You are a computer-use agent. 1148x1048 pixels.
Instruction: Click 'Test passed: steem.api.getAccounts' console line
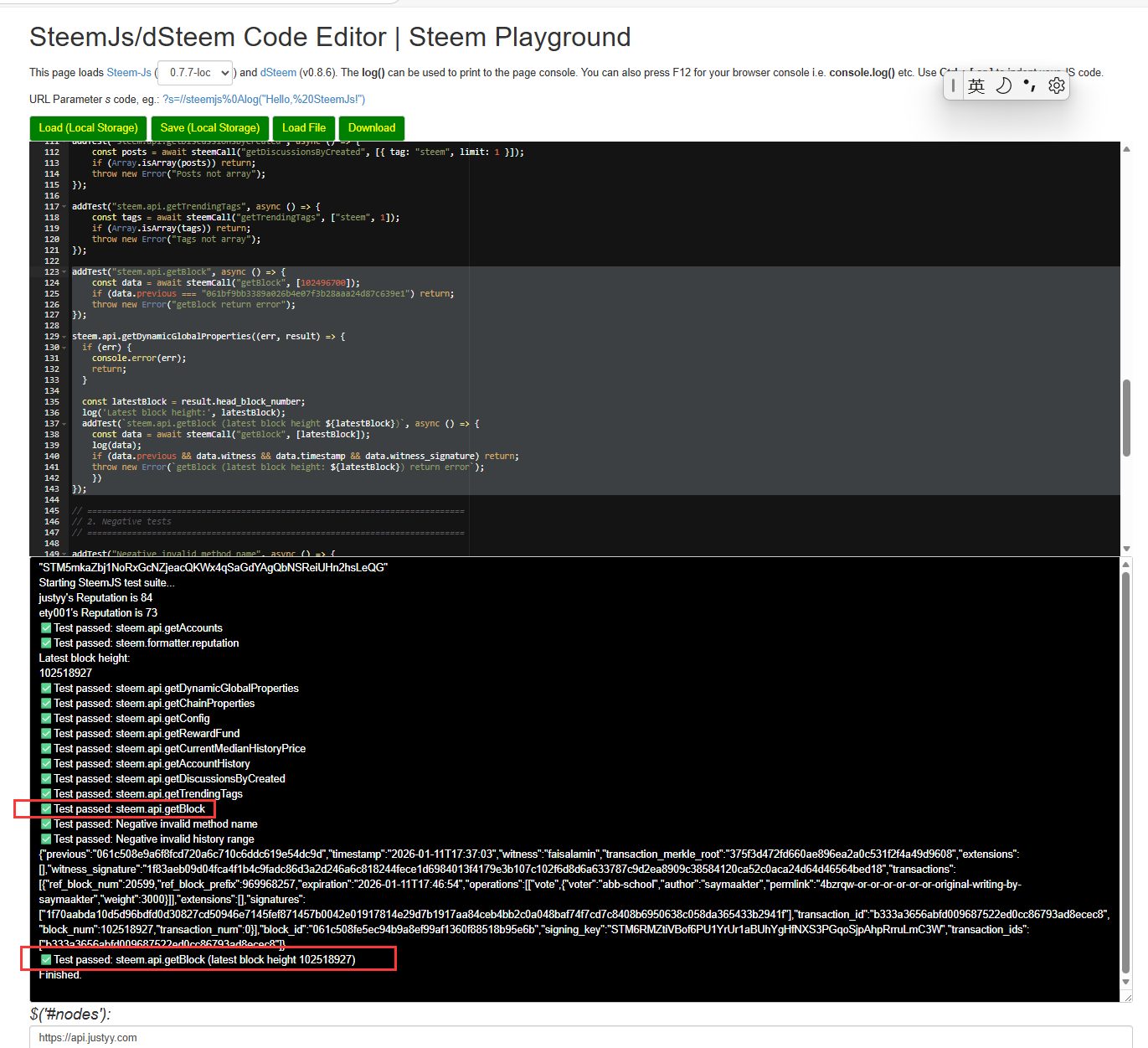131,628
